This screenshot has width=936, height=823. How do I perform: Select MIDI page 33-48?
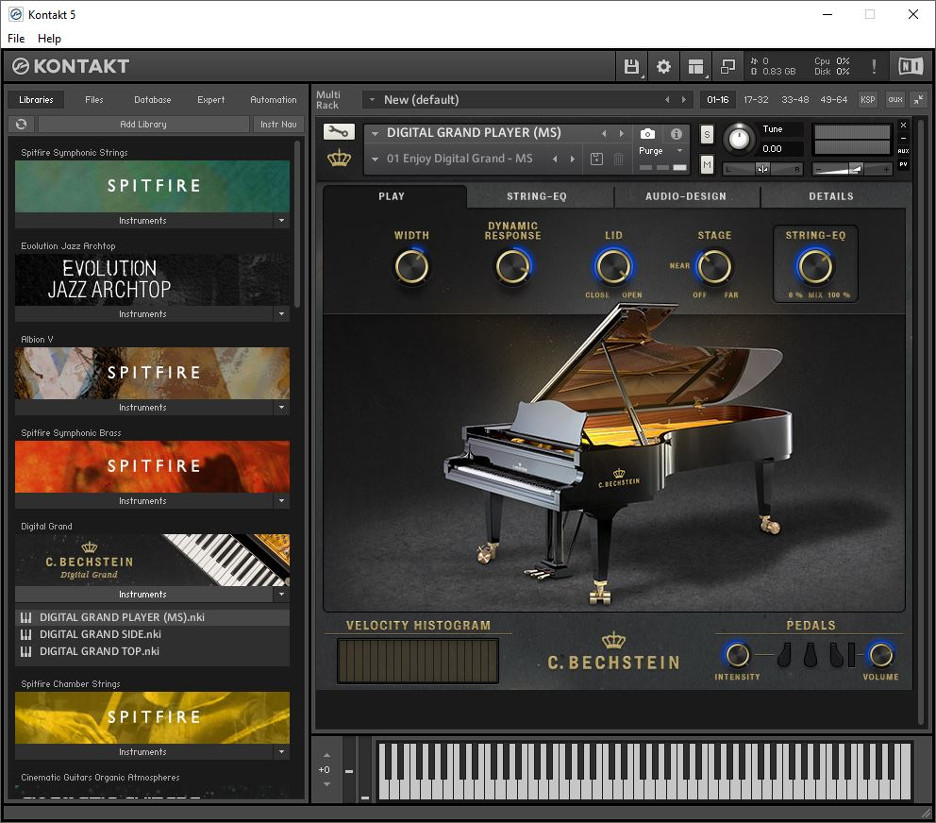pos(795,100)
